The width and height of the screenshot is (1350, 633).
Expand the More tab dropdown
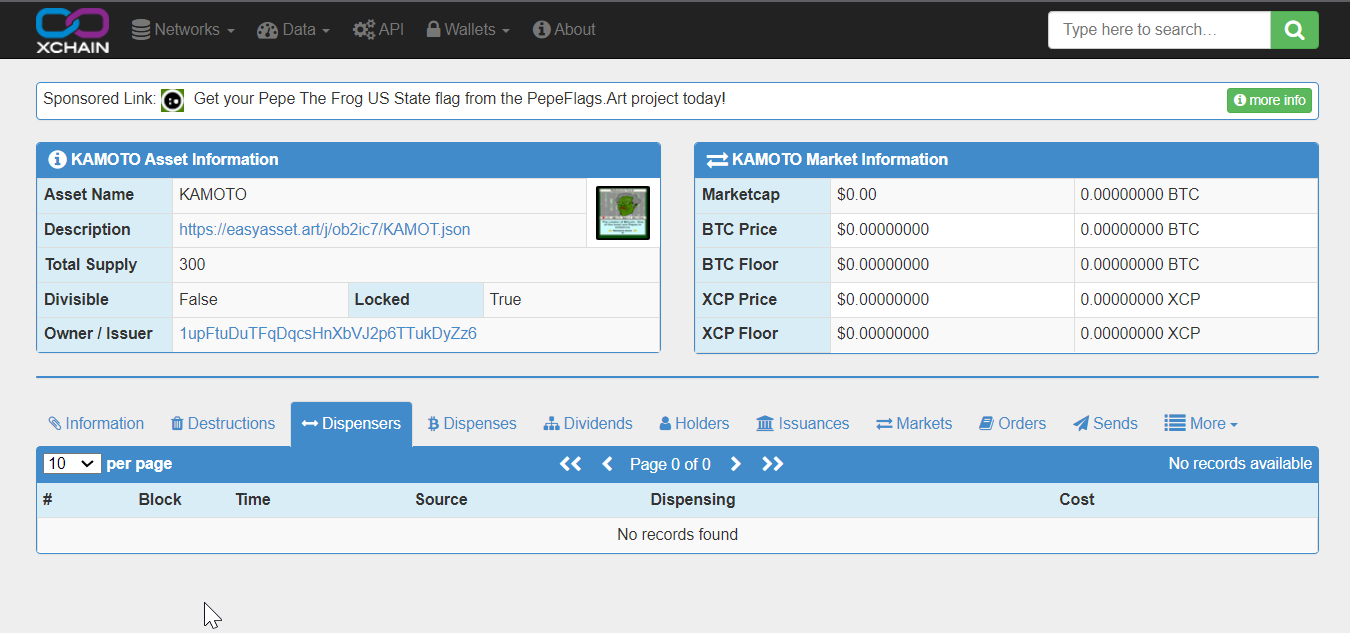1201,424
